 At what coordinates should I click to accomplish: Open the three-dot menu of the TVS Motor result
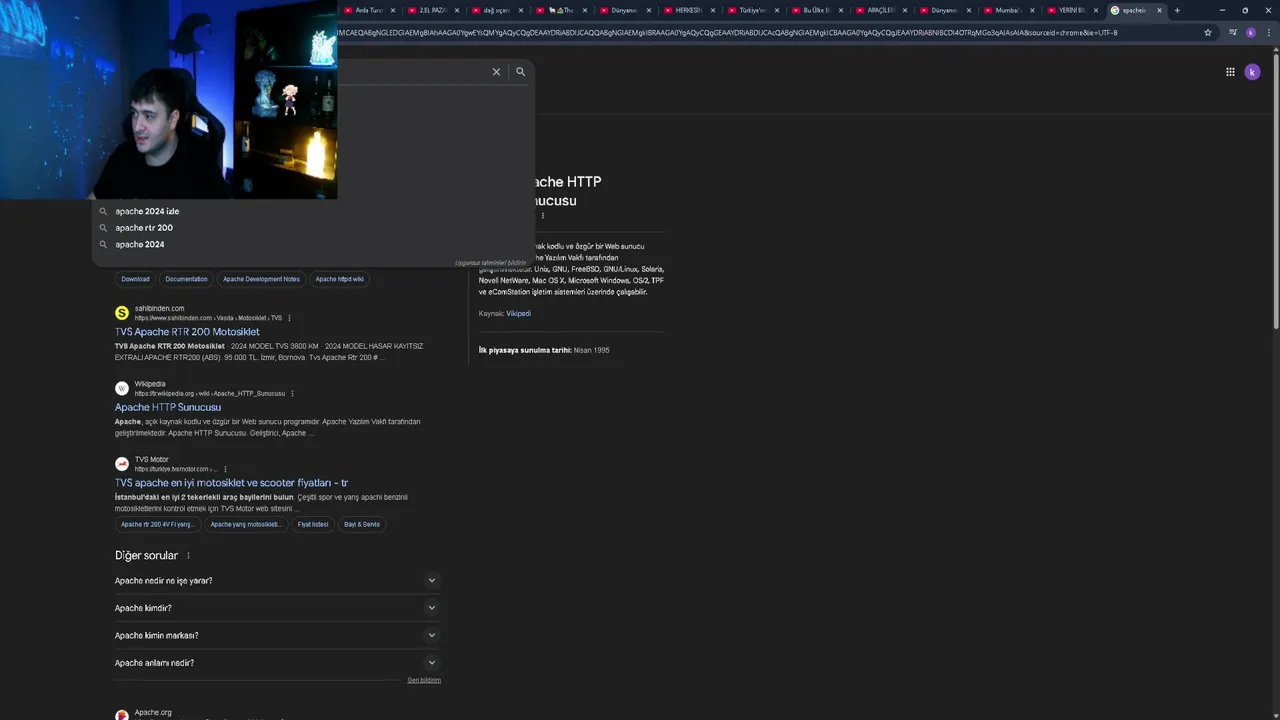[x=225, y=469]
